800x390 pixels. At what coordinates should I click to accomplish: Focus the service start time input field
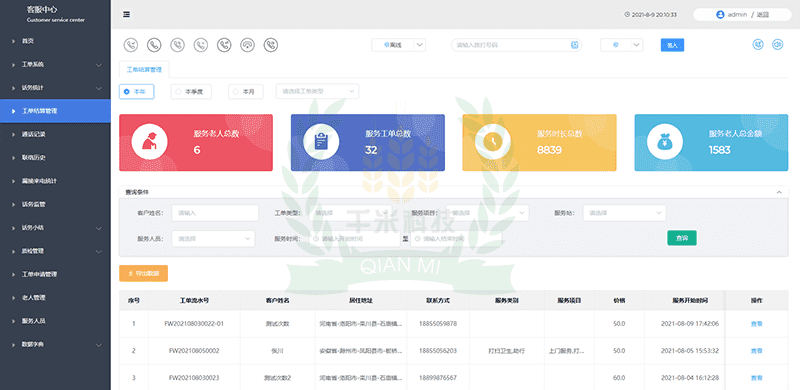tap(355, 238)
